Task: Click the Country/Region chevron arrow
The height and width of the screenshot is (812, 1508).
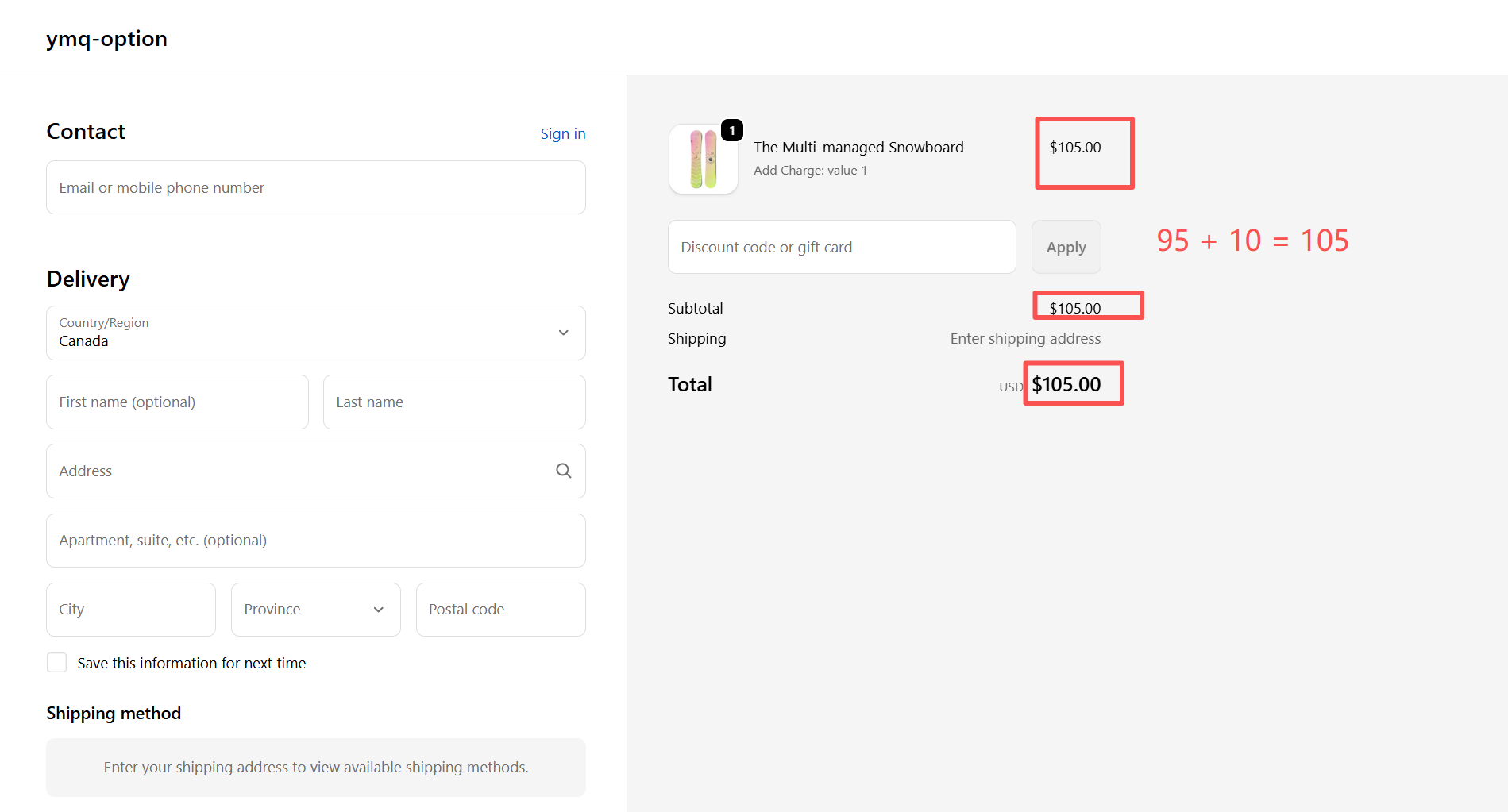Action: point(563,333)
